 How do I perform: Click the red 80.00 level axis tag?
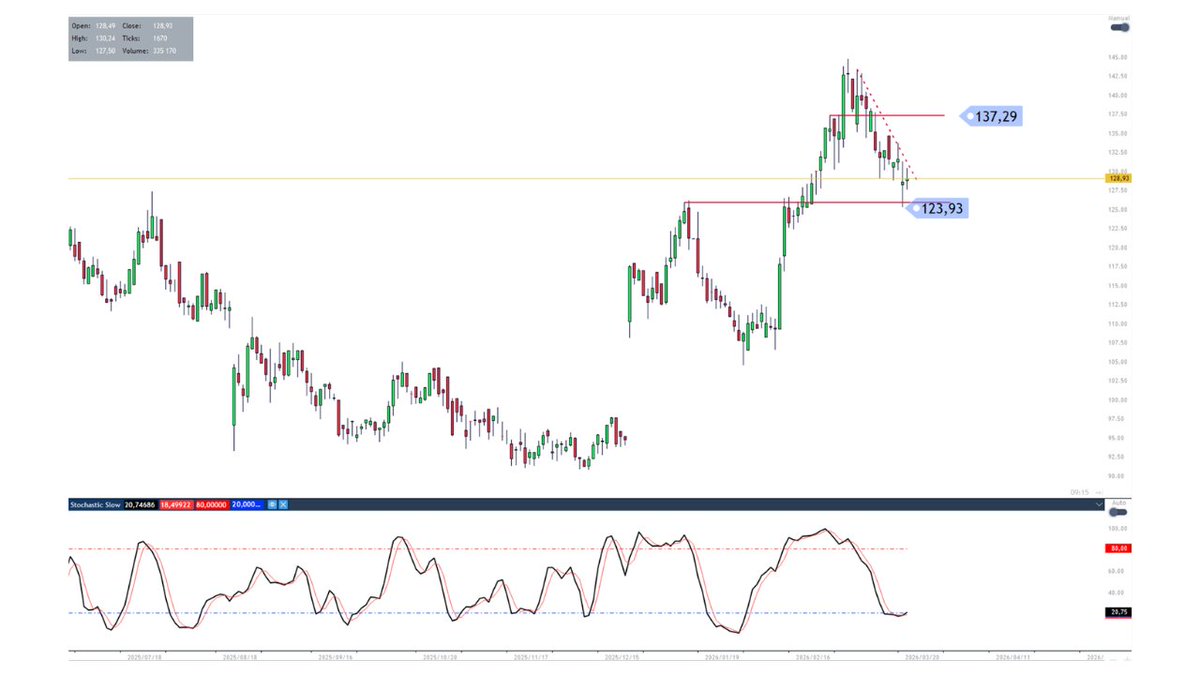[1118, 548]
